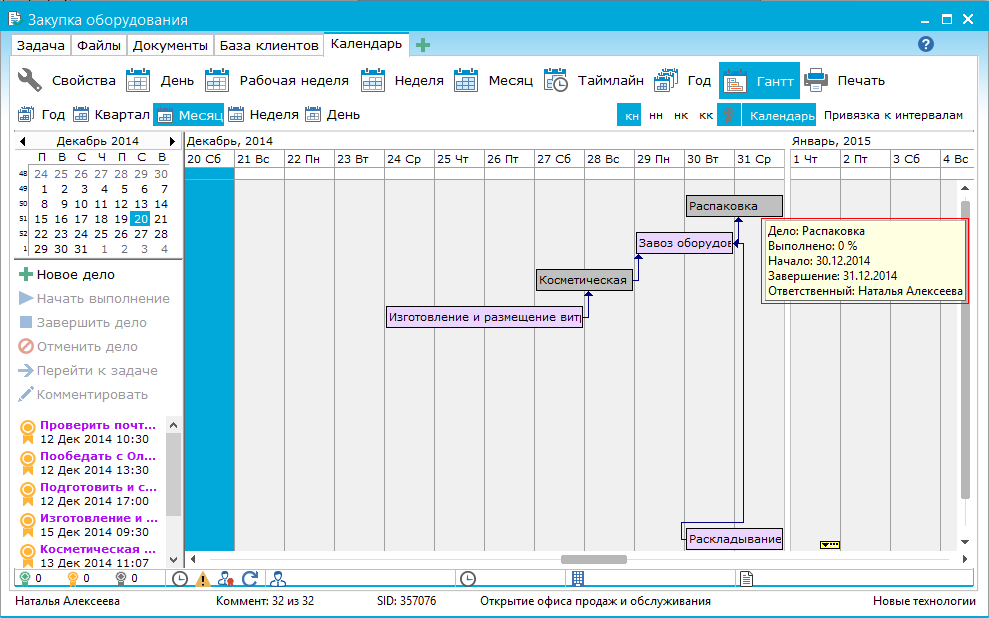Image resolution: width=989 pixels, height=618 pixels.
Task: Toggle the Календарь button in Gantt toolbar
Action: tap(779, 115)
